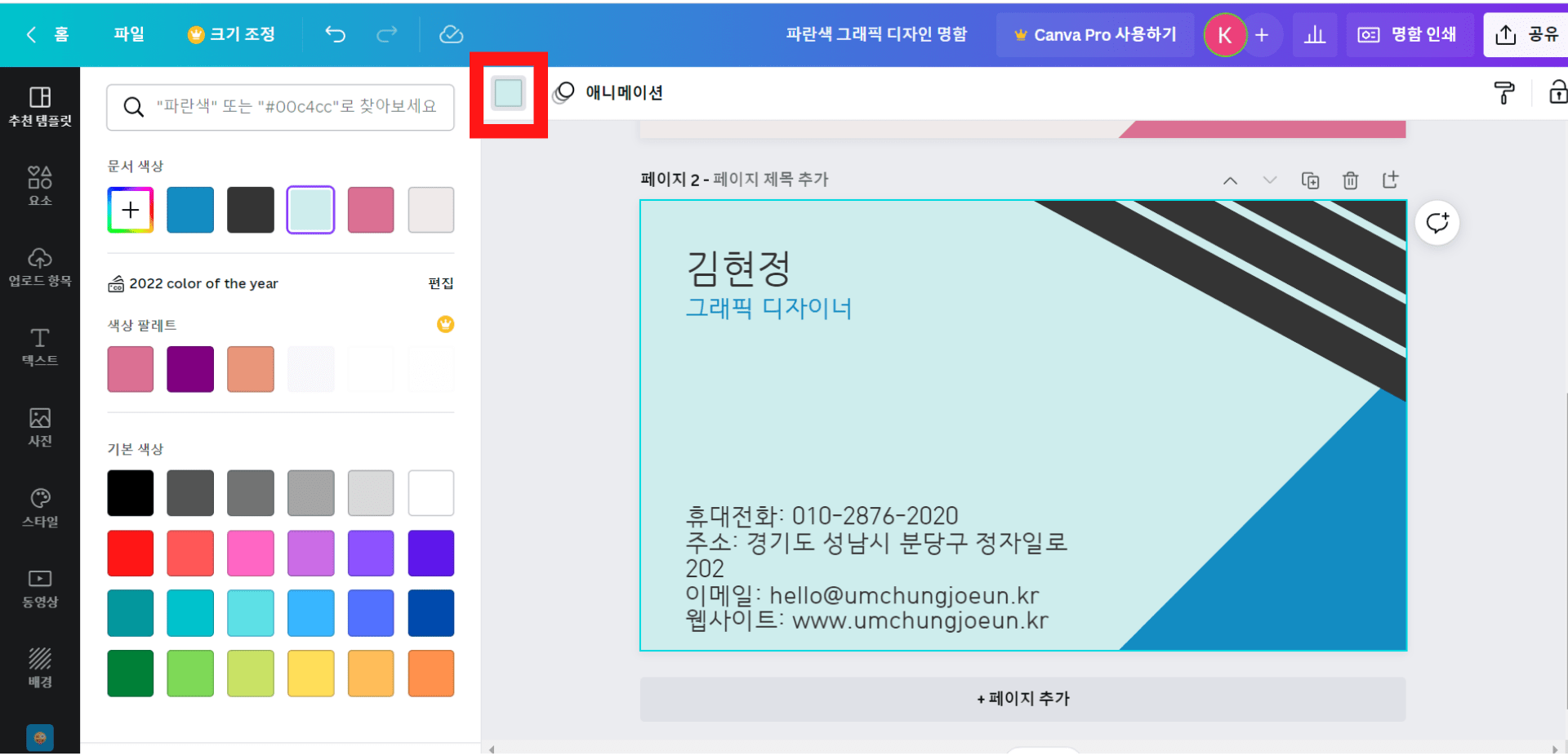This screenshot has width=1568, height=756.
Task: Toggle the lock icon in toolbar
Action: coord(1557,93)
